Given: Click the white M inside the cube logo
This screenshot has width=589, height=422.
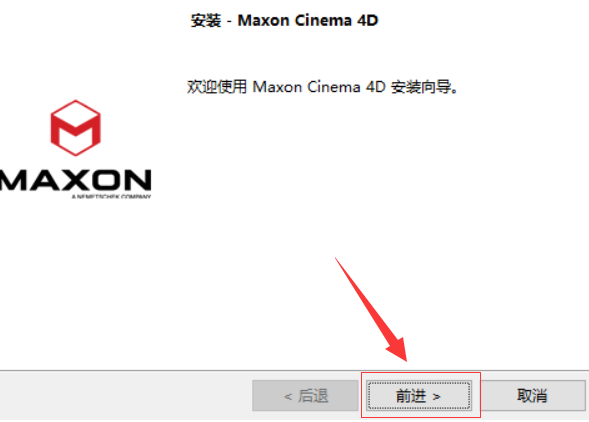Looking at the screenshot, I should [76, 126].
